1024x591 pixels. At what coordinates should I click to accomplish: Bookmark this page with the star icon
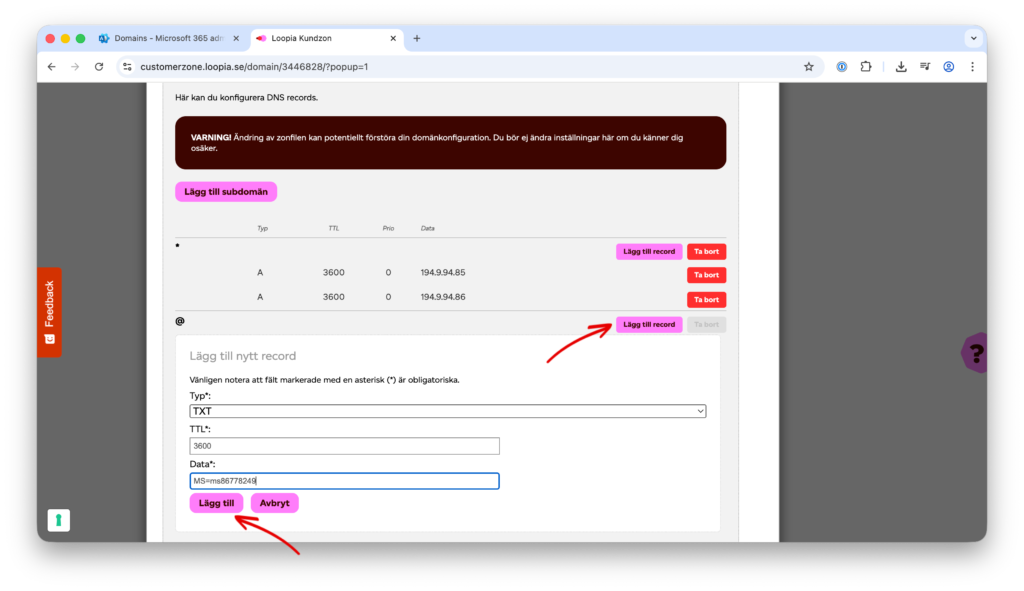tap(808, 67)
